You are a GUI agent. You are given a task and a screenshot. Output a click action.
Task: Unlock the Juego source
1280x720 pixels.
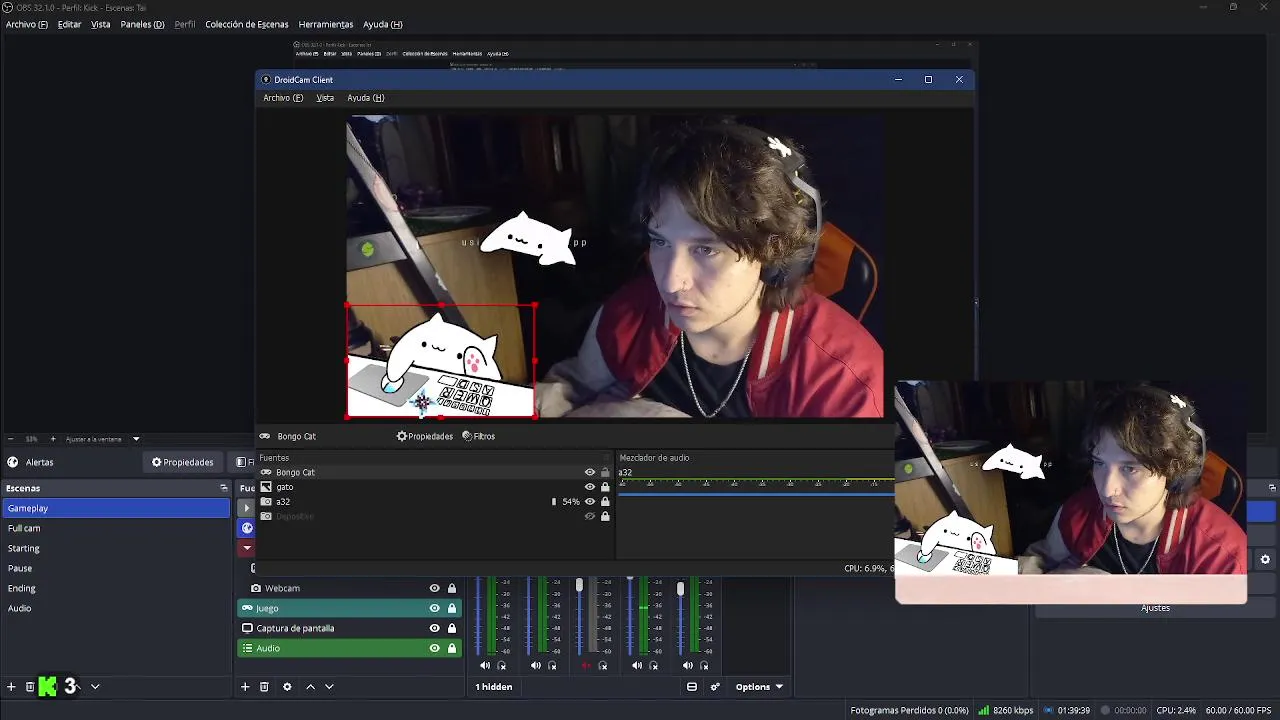(x=452, y=608)
